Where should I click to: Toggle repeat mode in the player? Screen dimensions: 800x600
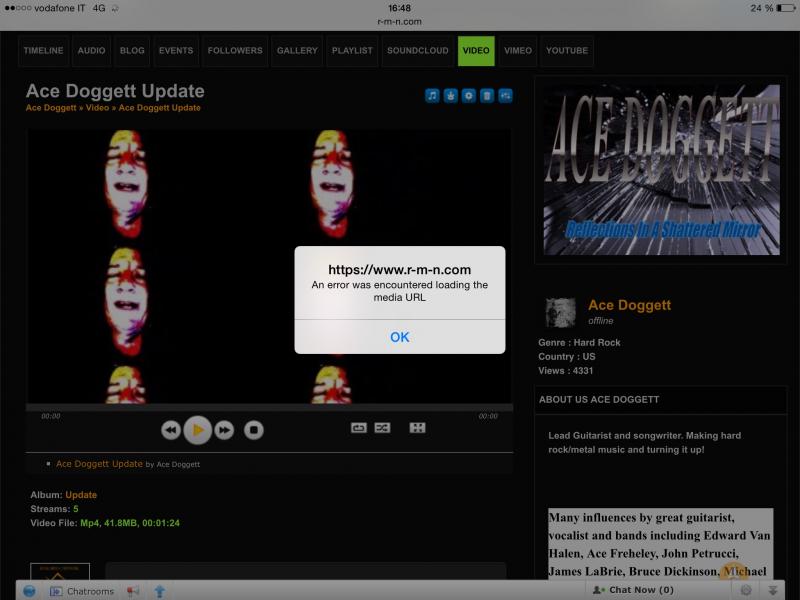(358, 428)
